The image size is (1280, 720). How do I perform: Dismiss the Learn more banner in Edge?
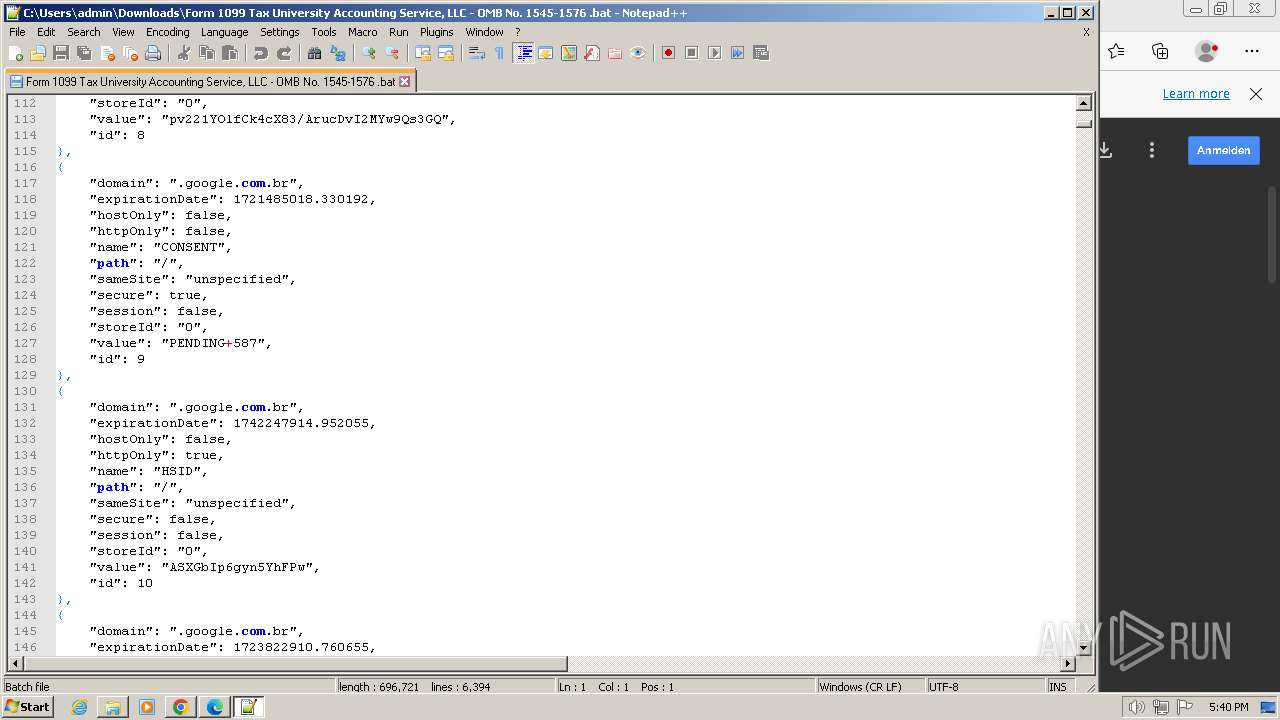click(x=1256, y=94)
